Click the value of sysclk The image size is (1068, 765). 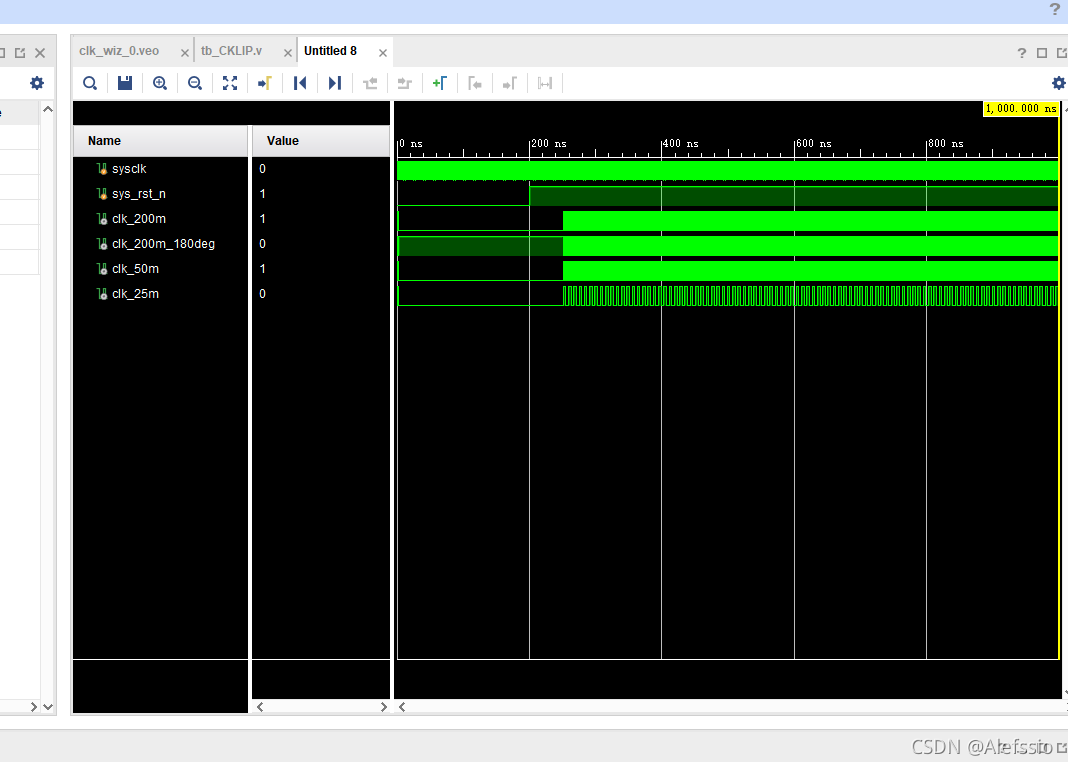[263, 169]
